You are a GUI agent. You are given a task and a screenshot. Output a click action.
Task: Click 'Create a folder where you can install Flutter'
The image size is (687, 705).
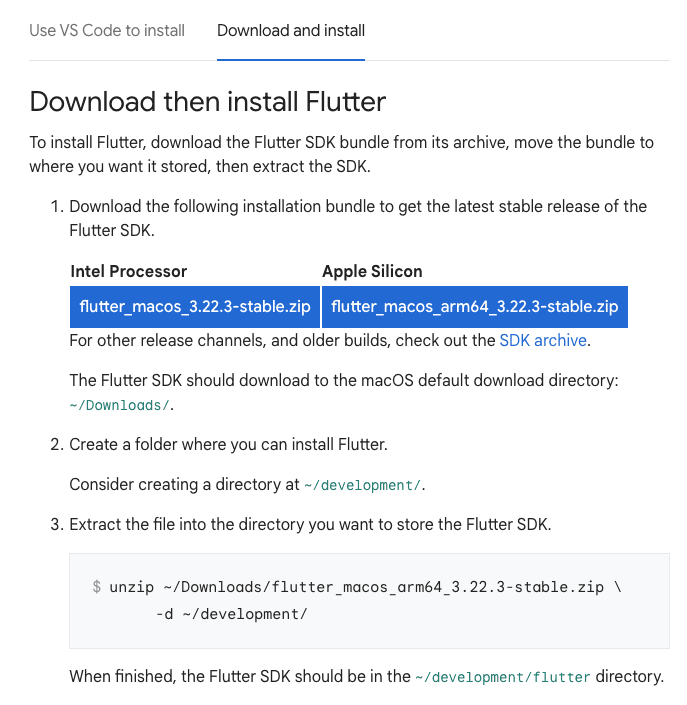point(227,443)
